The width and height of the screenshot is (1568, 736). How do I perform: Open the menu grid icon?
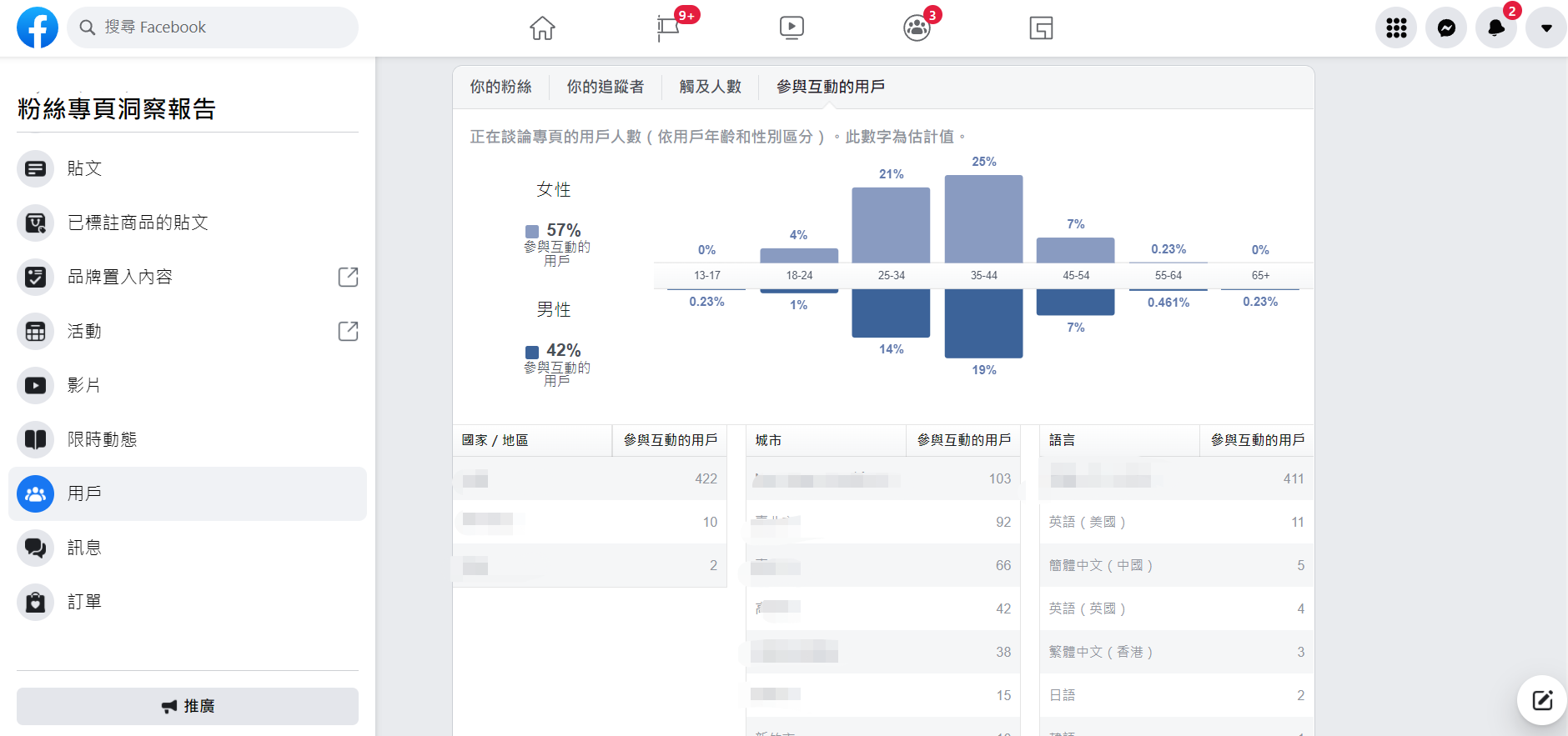[x=1396, y=28]
